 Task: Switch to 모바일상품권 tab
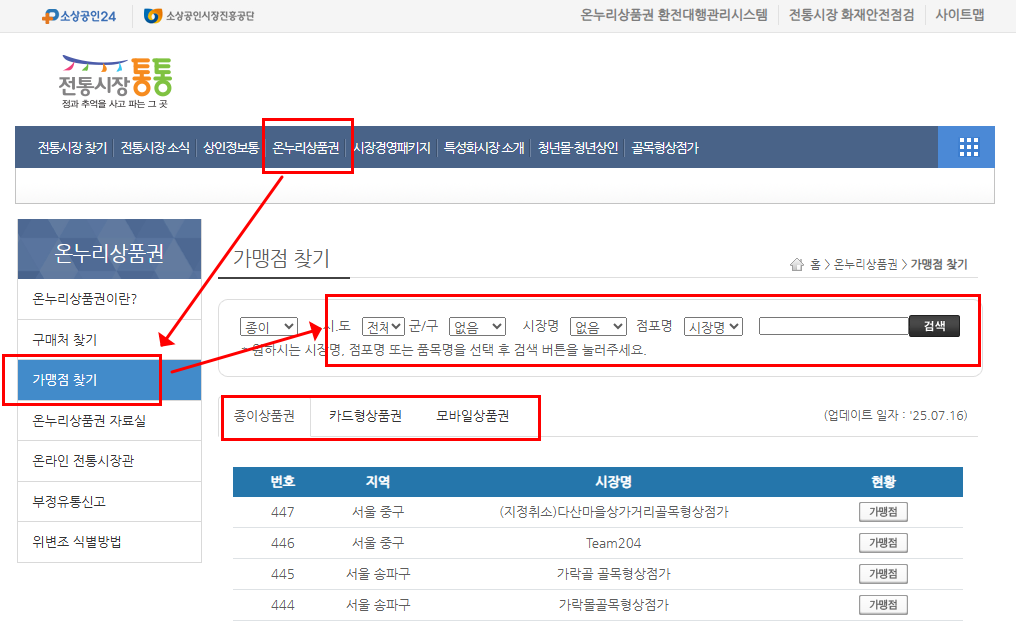(472, 416)
